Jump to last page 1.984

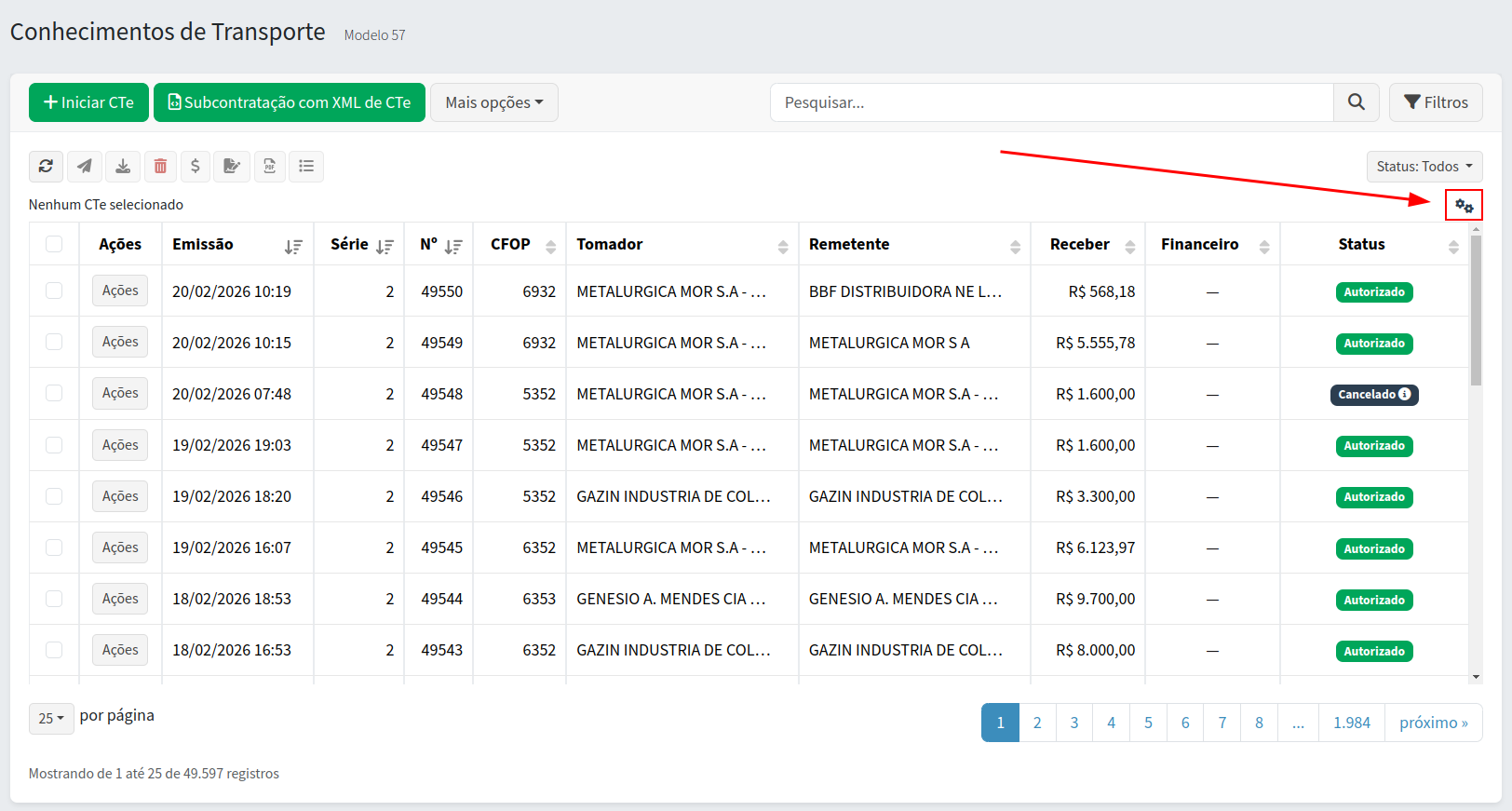pos(1351,723)
